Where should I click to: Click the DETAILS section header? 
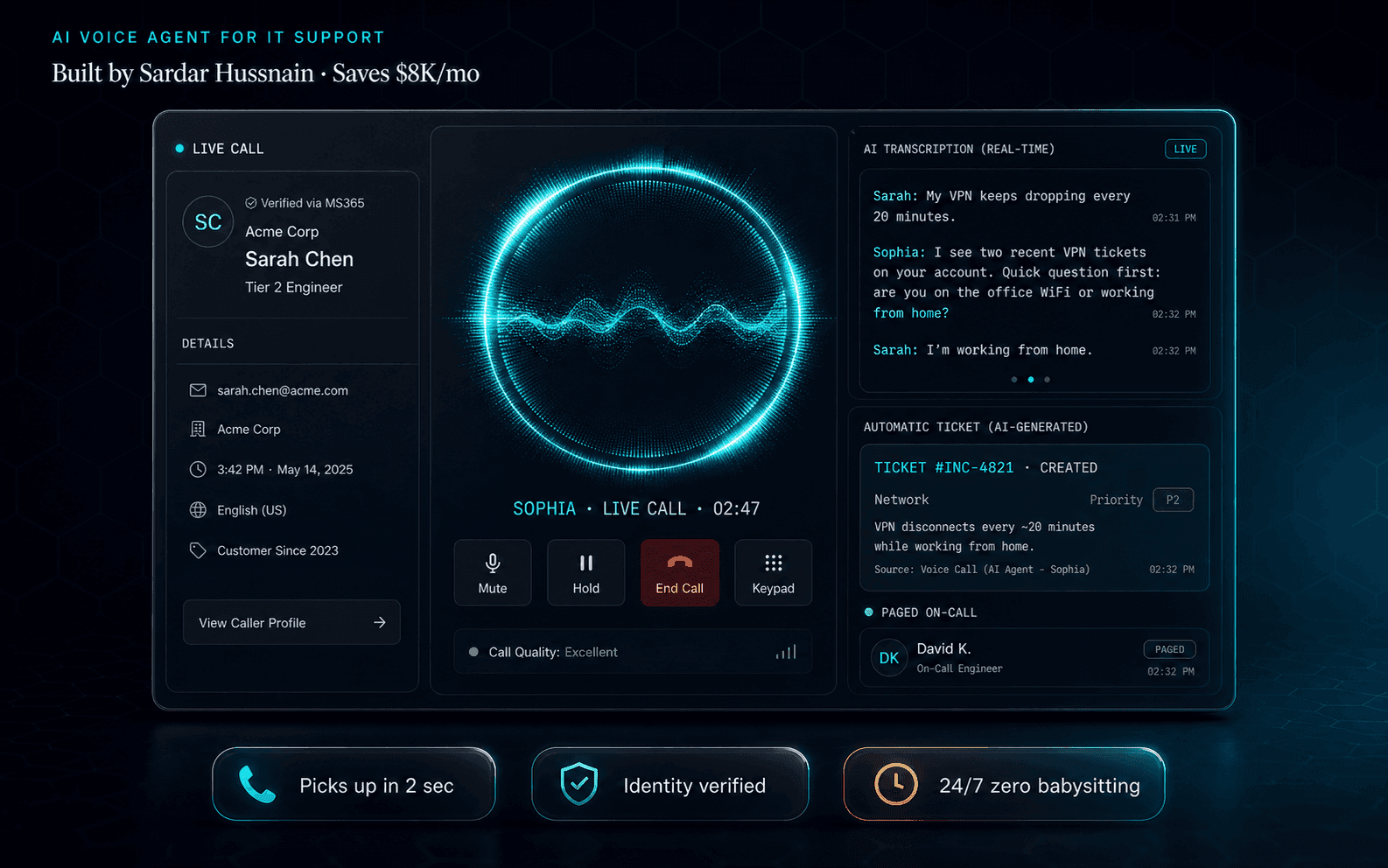coord(208,343)
